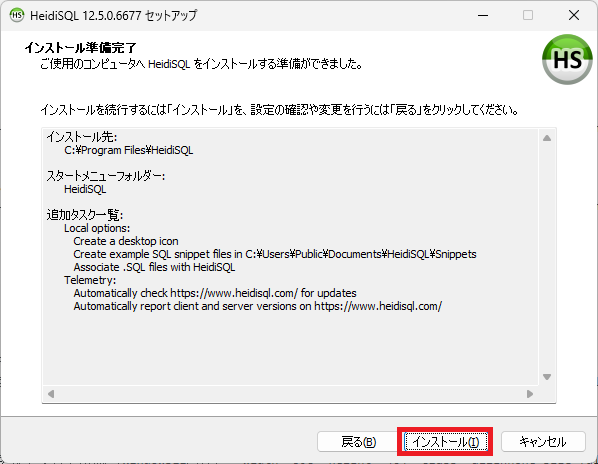This screenshot has height=464, width=598.
Task: Click the 'インストール準備完了' heading
Action: 80,48
